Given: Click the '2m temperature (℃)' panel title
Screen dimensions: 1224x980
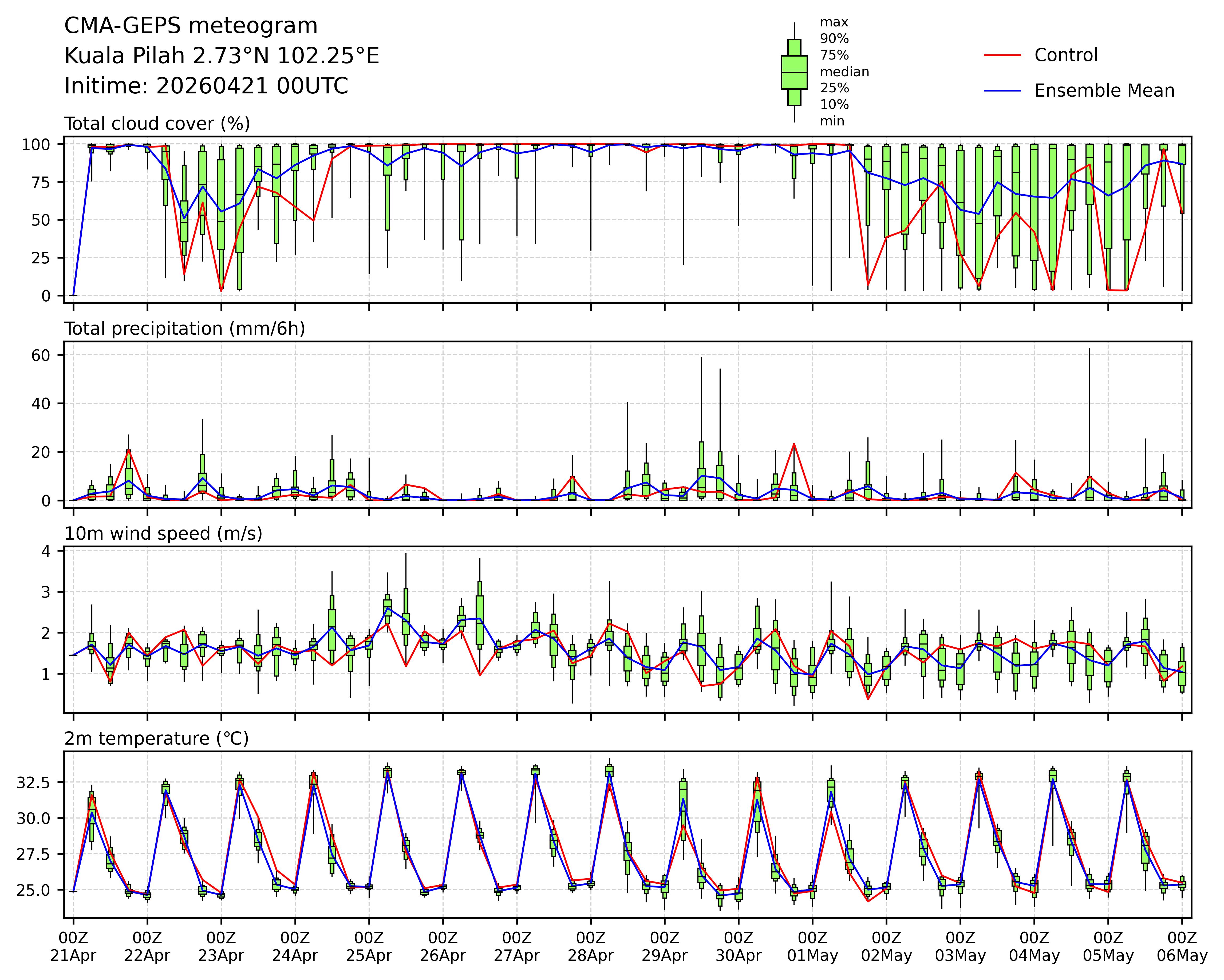Looking at the screenshot, I should tap(156, 739).
